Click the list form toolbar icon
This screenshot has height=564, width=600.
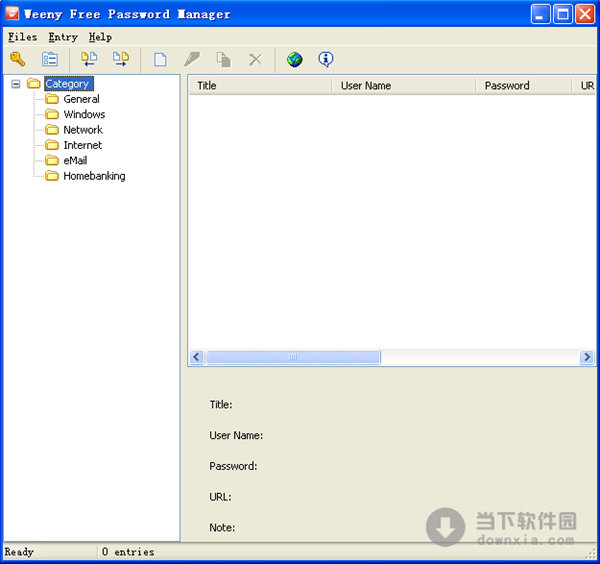[49, 60]
